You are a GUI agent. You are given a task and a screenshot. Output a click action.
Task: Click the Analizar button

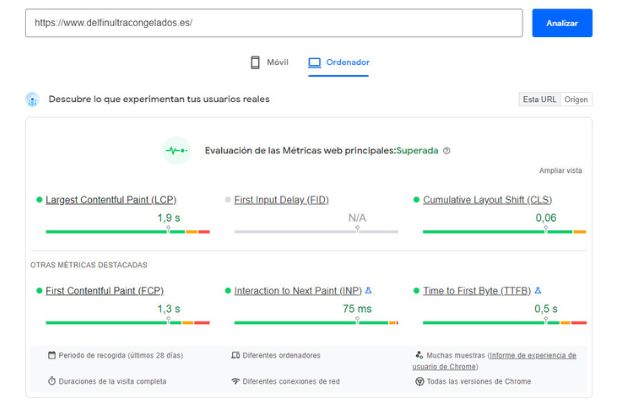561,23
